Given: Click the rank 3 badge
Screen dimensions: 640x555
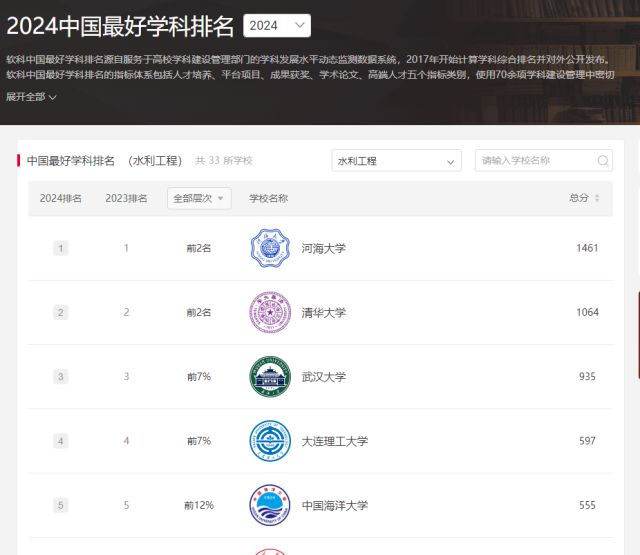Looking at the screenshot, I should pos(61,376).
